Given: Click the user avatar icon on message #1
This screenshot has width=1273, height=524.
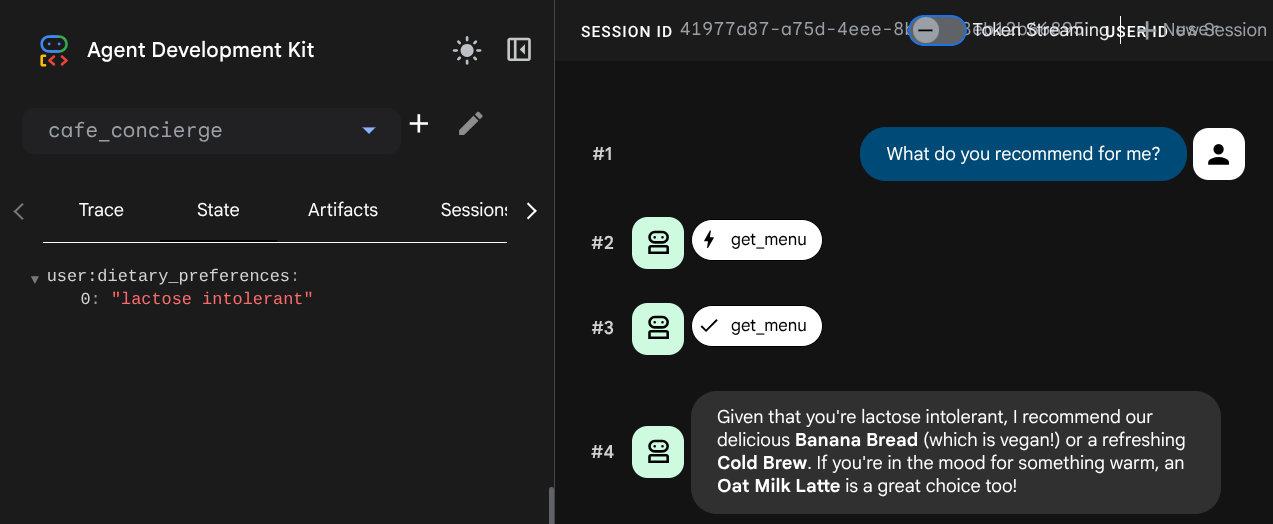Looking at the screenshot, I should click(x=1219, y=154).
